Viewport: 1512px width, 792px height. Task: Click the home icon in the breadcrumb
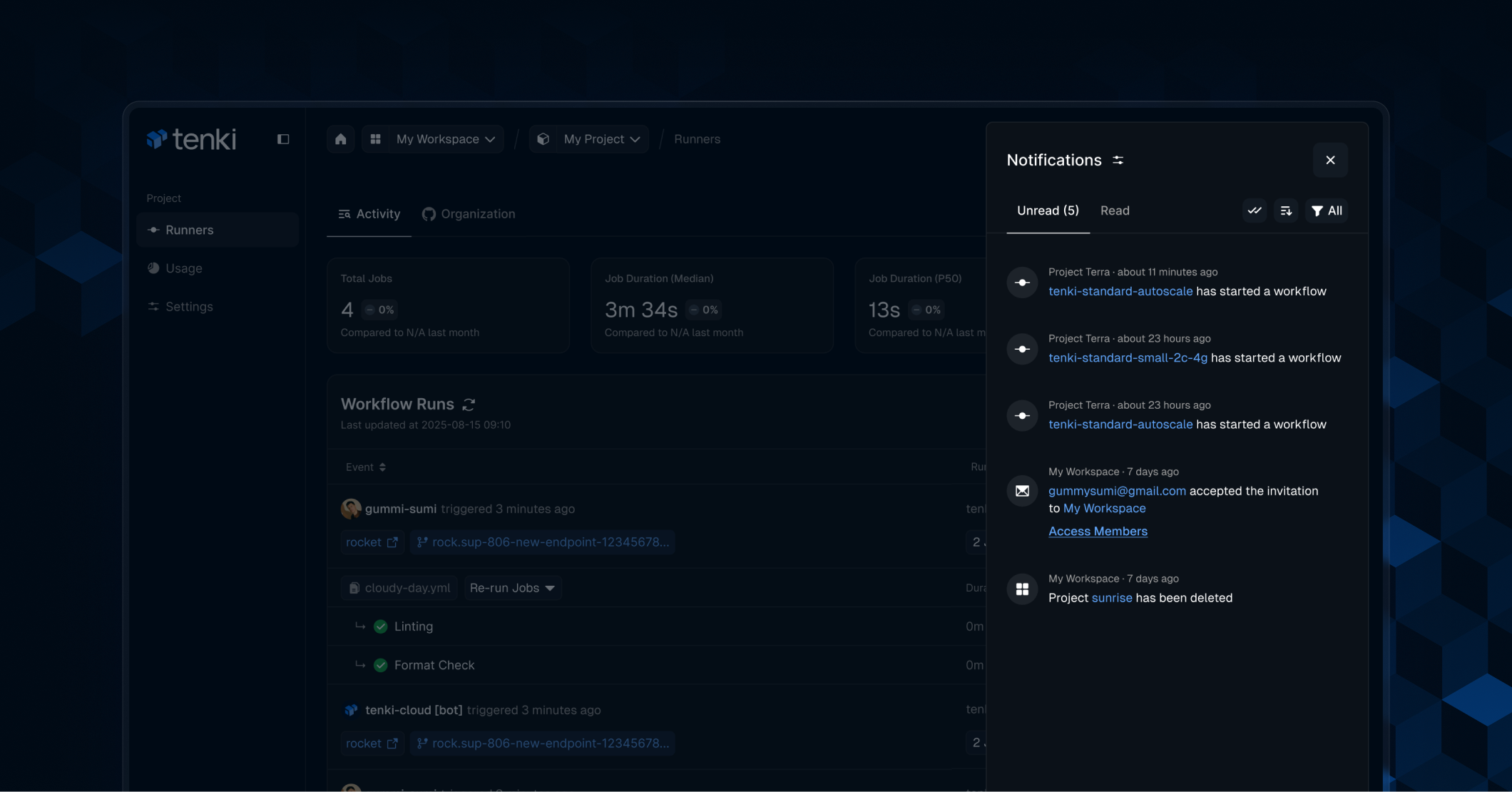point(340,139)
